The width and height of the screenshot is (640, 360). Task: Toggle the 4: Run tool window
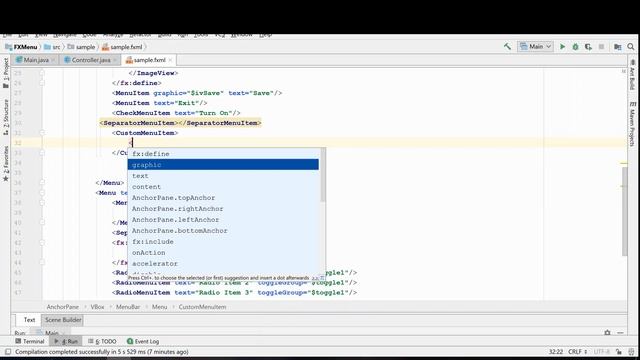(66, 341)
